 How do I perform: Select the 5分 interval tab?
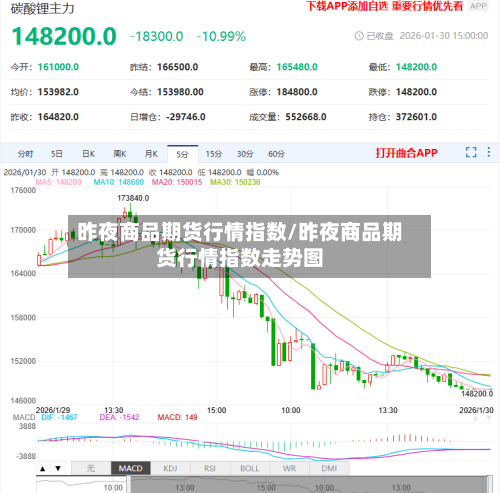183,154
